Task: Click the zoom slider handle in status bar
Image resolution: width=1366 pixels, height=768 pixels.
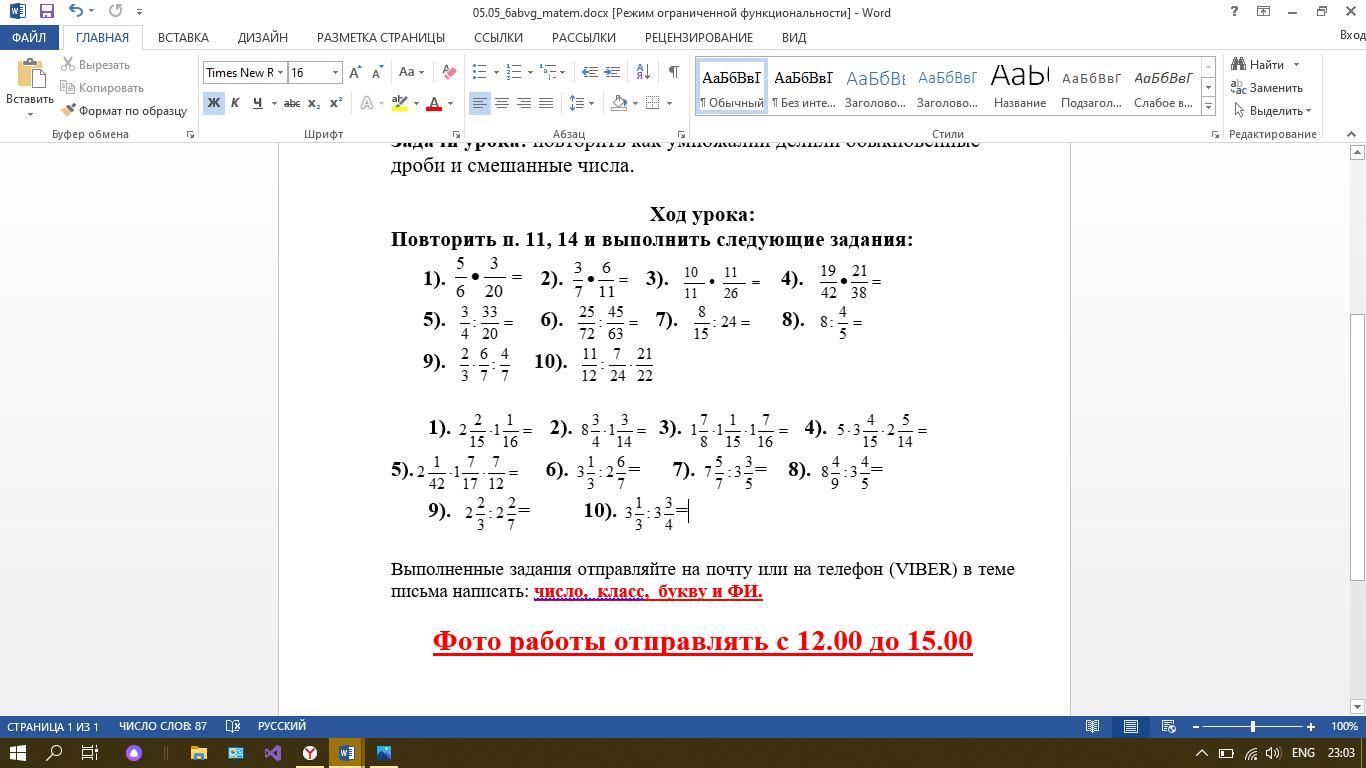Action: coord(1253,726)
